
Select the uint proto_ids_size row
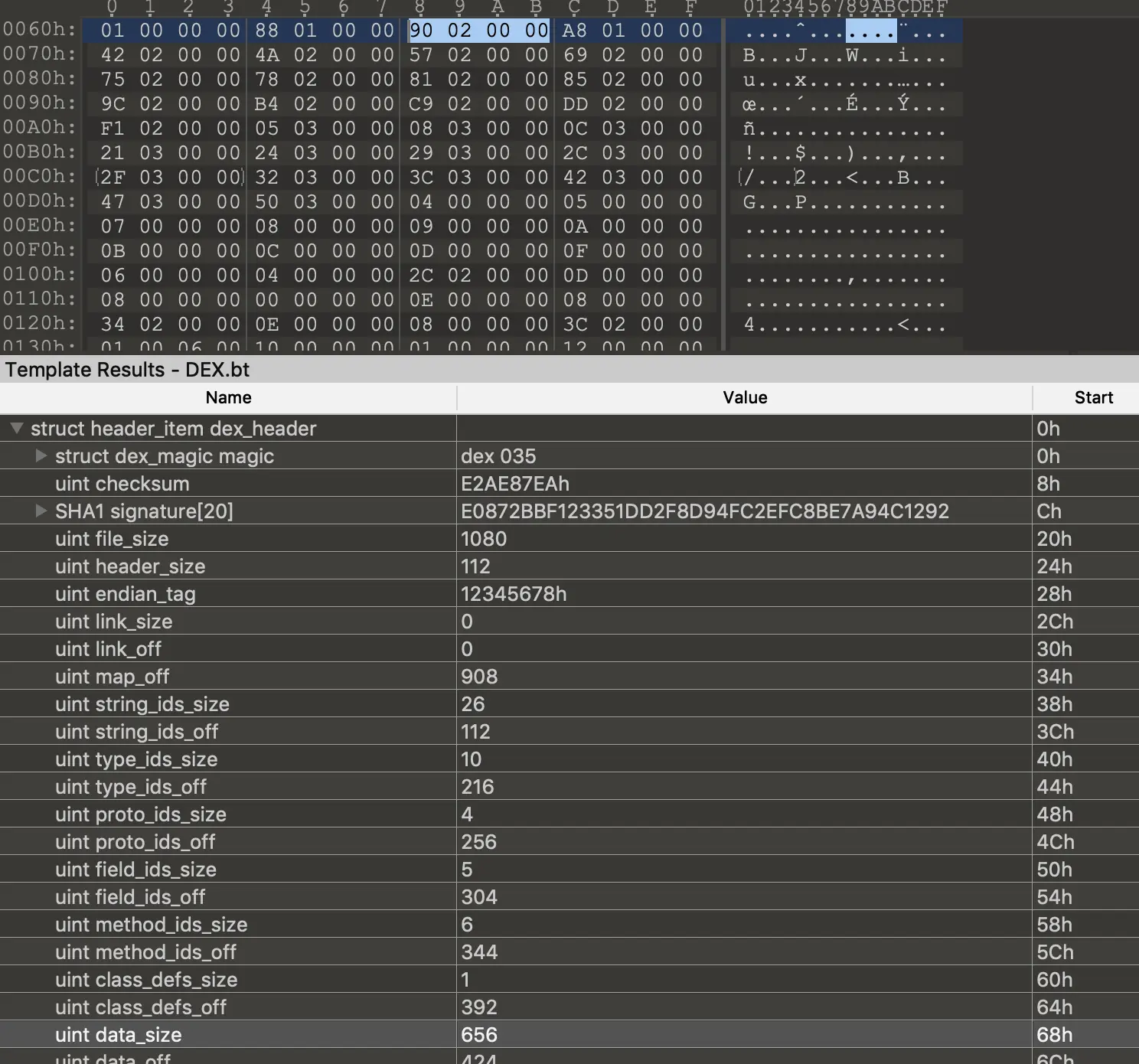tap(569, 814)
